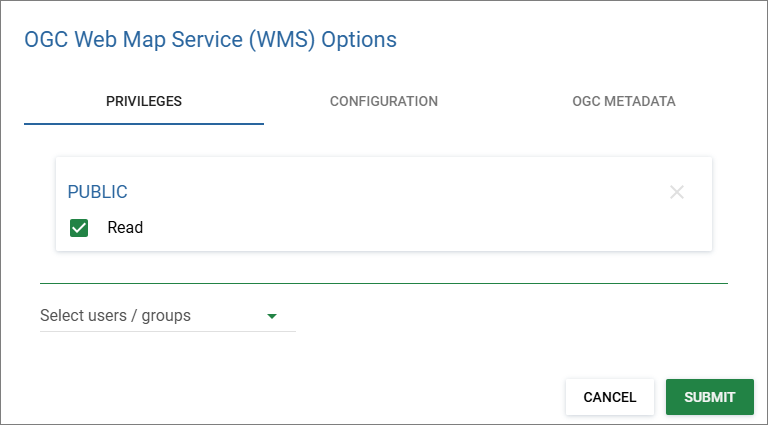Toggle Read permission via its text label
The width and height of the screenshot is (768, 425).
[x=125, y=228]
